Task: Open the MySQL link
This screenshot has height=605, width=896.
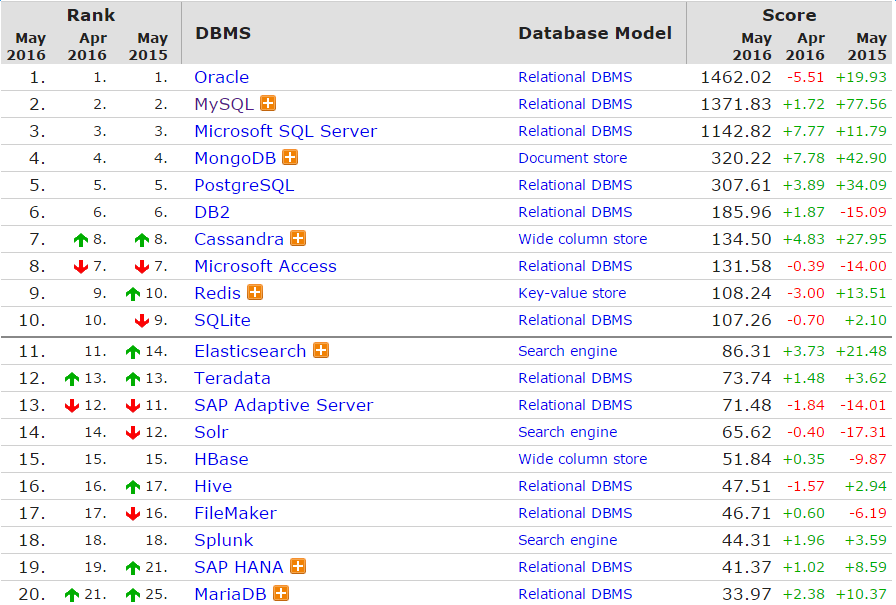Action: pyautogui.click(x=224, y=104)
